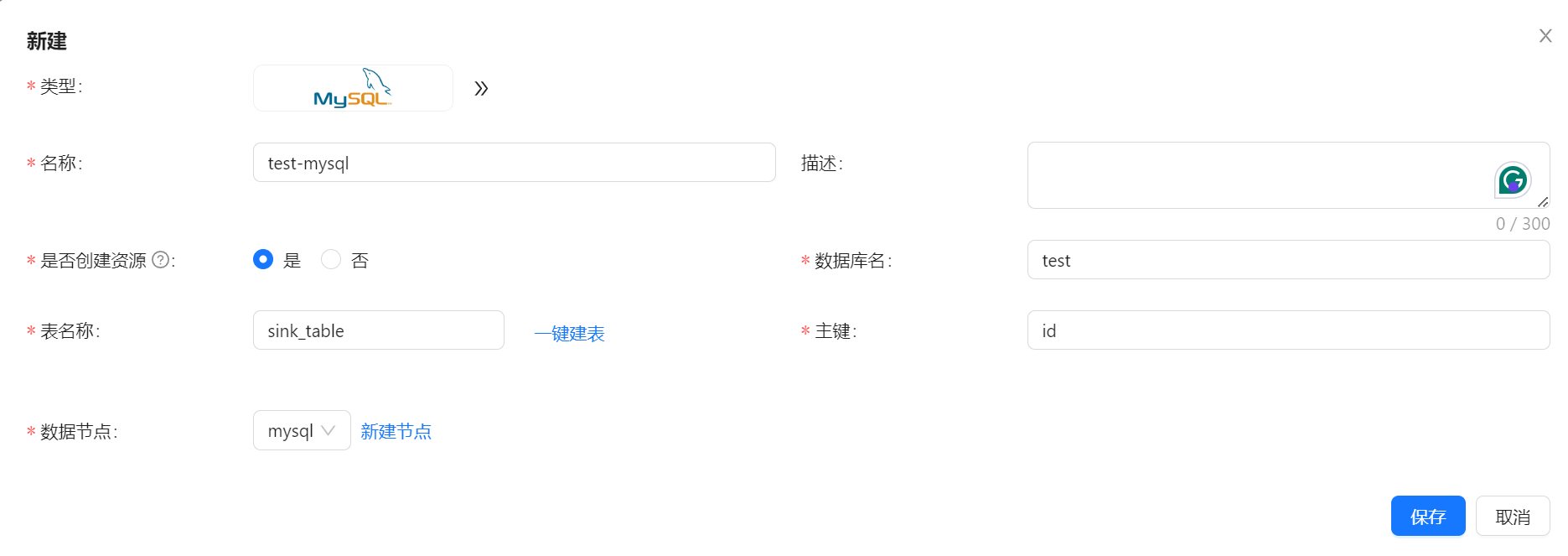Click the Grammarly icon in description box
Image resolution: width=1568 pixels, height=556 pixels.
[1512, 179]
